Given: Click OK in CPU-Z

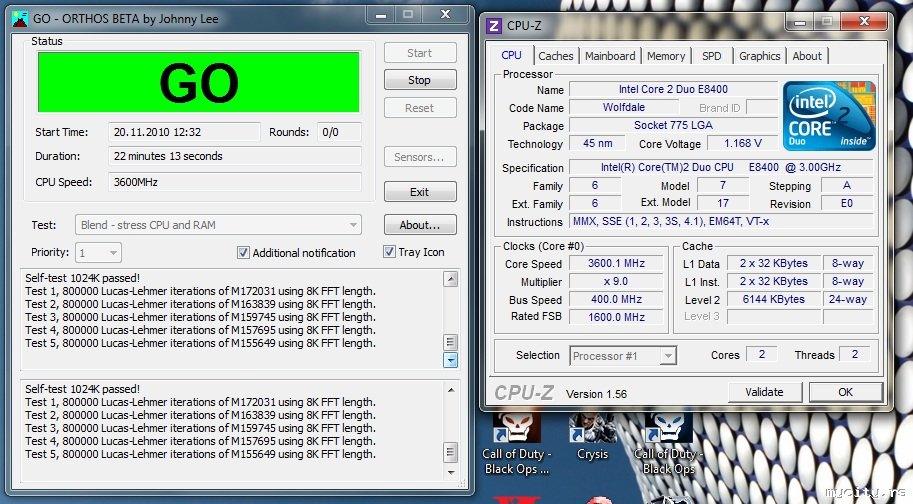Looking at the screenshot, I should click(845, 392).
